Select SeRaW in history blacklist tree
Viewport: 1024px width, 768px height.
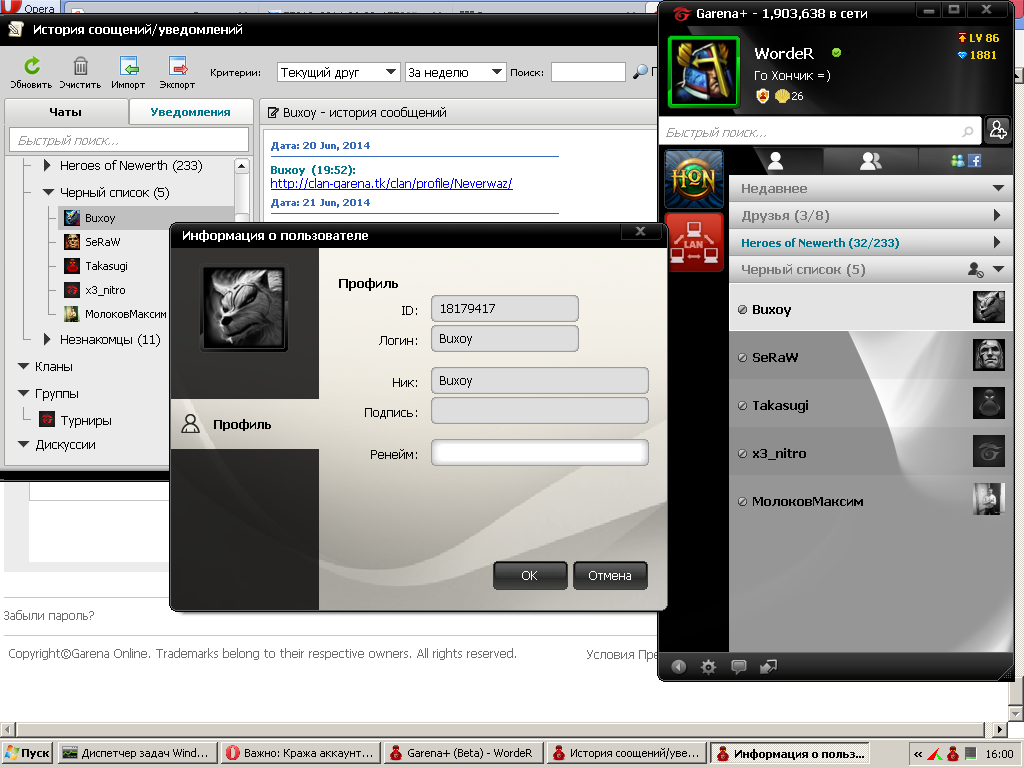click(x=103, y=242)
